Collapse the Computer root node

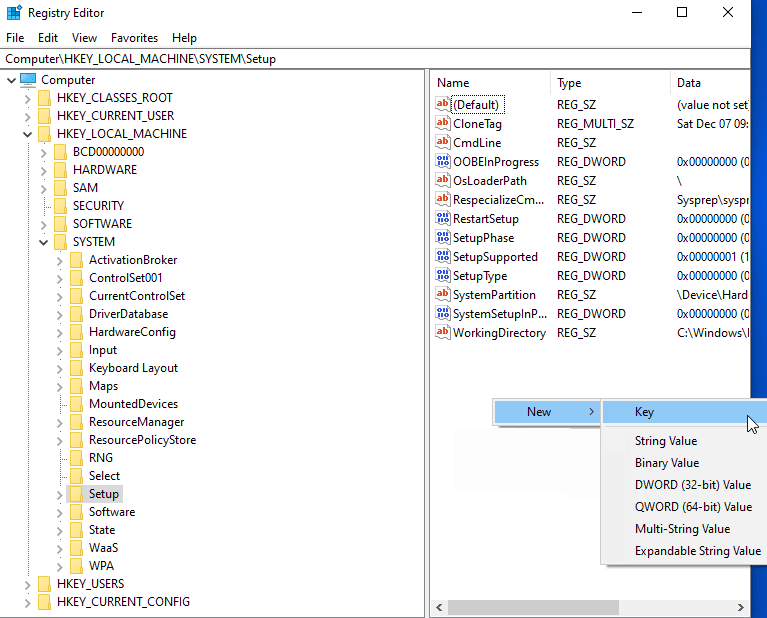point(11,80)
